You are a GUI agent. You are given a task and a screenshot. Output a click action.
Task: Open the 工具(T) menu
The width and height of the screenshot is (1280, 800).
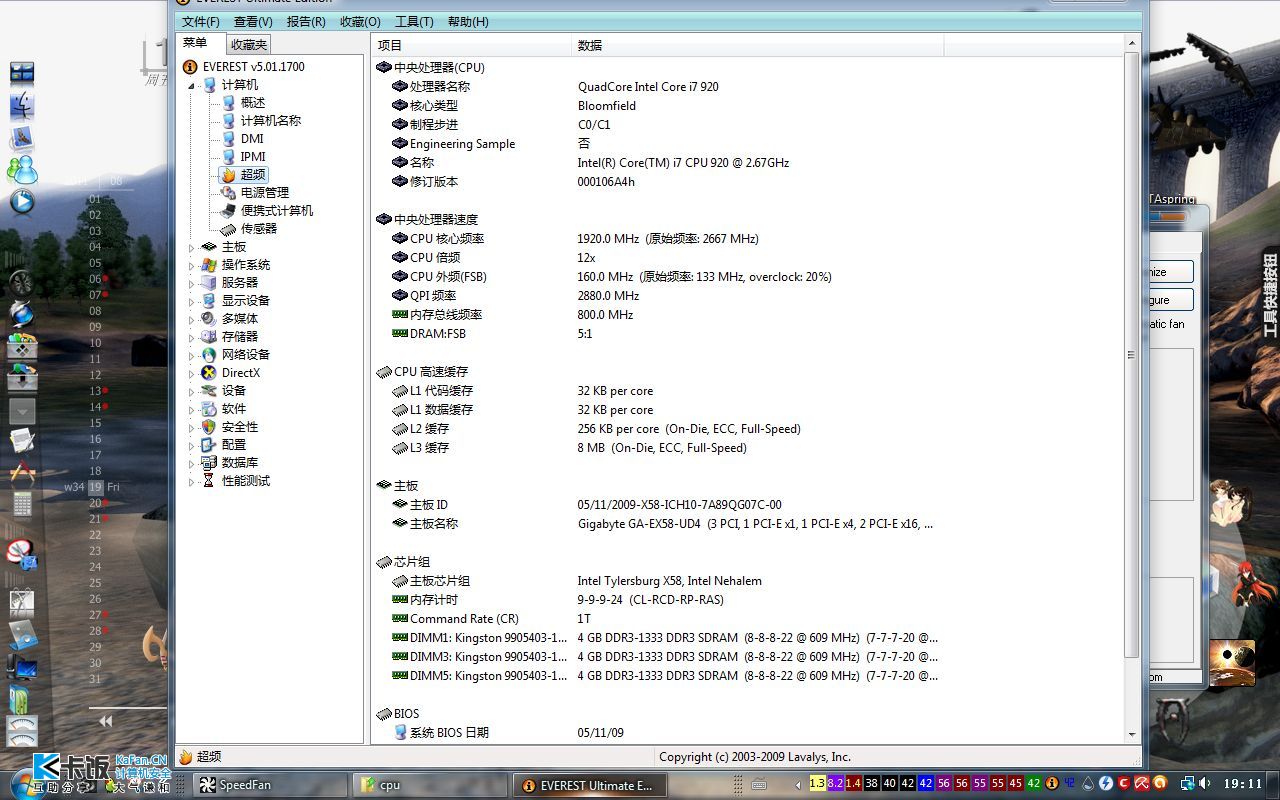point(414,21)
